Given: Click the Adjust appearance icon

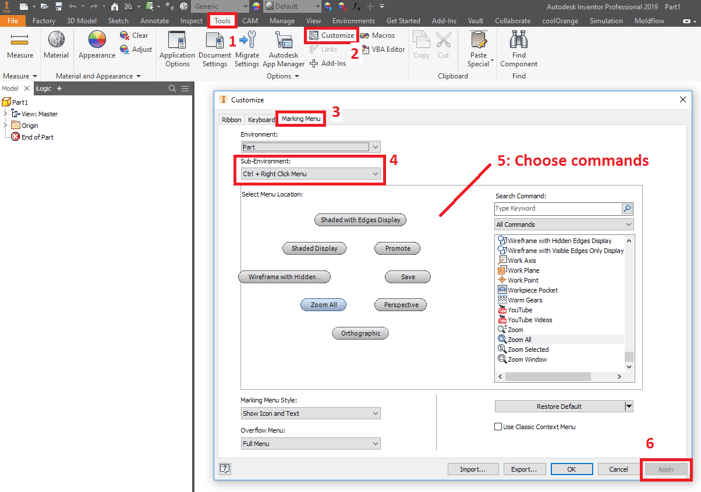Looking at the screenshot, I should [x=124, y=49].
